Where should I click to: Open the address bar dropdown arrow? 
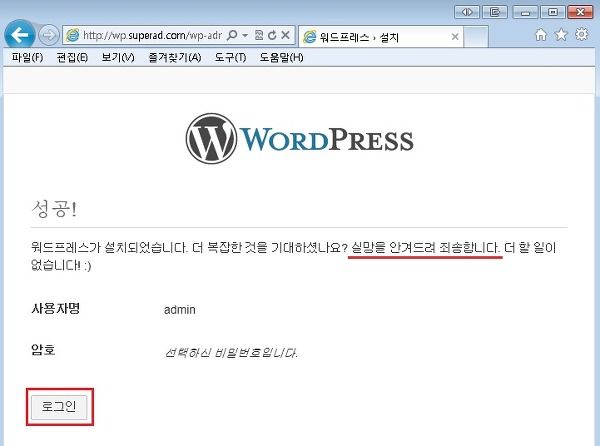[245, 36]
